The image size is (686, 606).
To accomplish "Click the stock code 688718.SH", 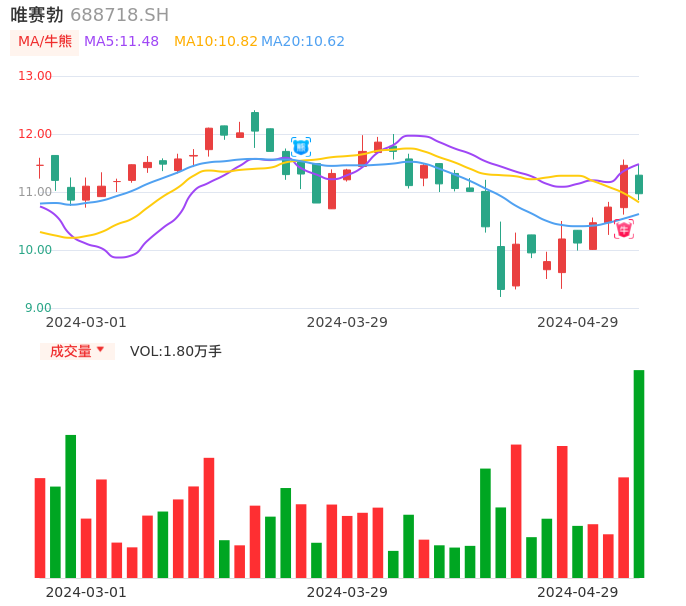I will click(x=119, y=15).
